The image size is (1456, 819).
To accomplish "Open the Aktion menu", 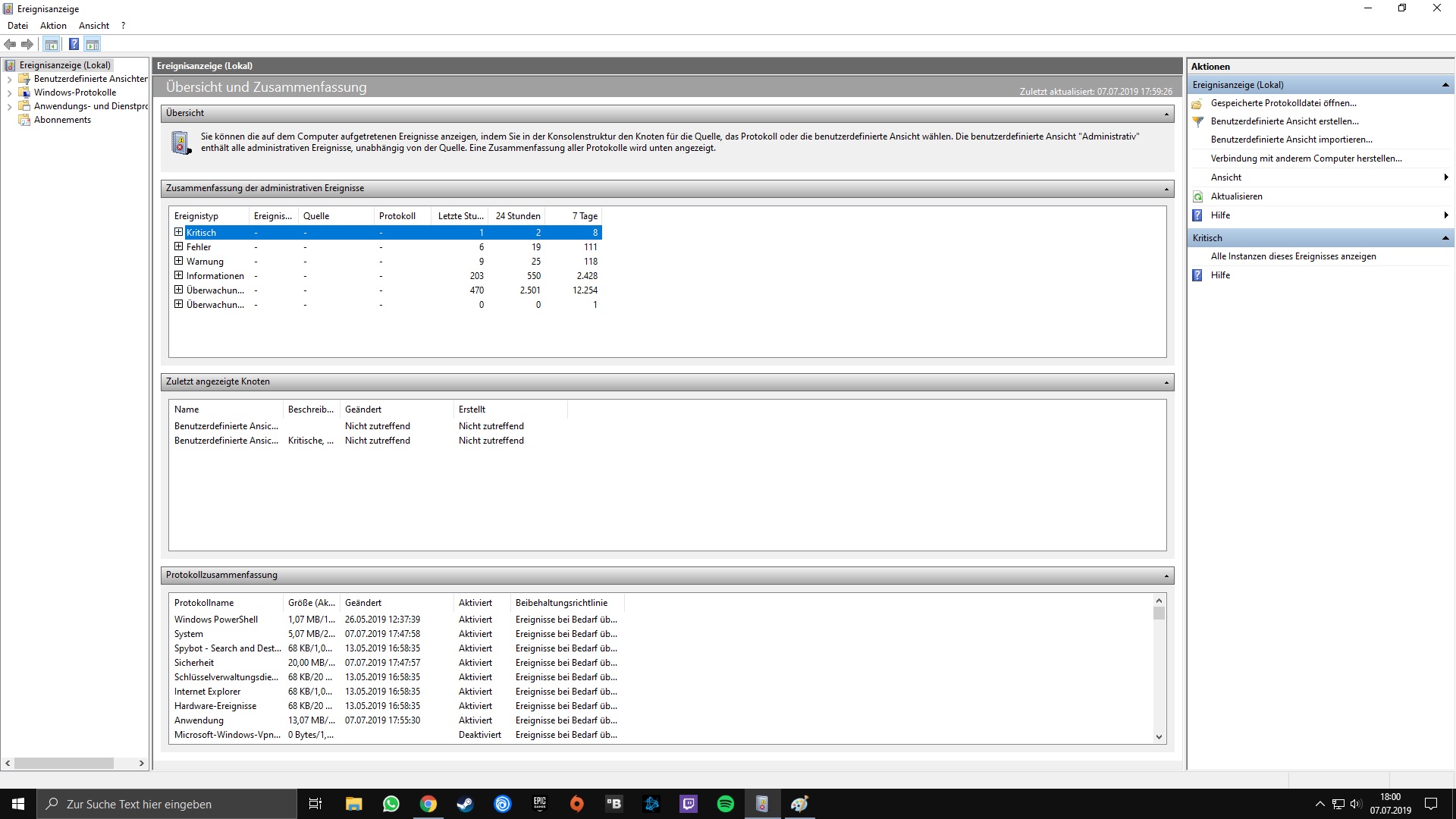I will 53,26.
